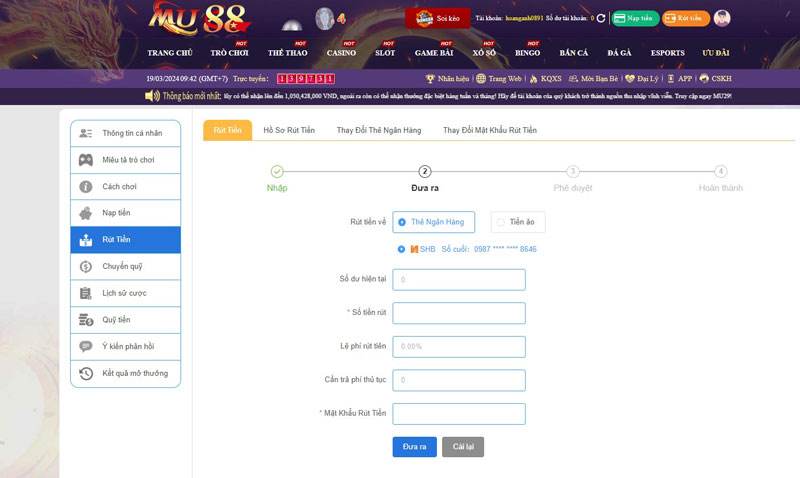Screen dimensions: 800x478
Task: Open Ý kiến phản hồi chat icon
Action: pos(86,346)
